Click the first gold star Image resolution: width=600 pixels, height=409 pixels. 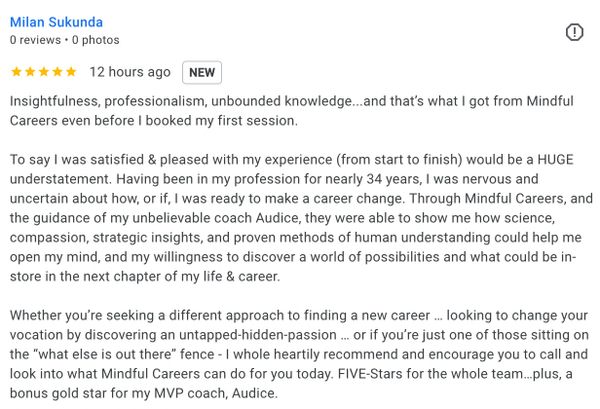pos(16,72)
